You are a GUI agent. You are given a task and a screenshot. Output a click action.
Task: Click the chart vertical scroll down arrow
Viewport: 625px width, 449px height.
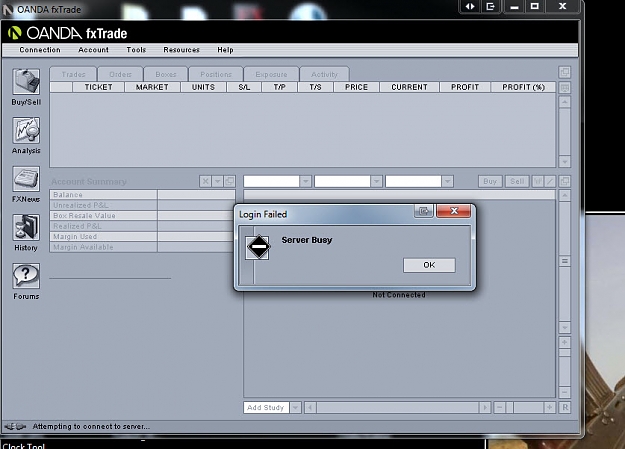click(565, 327)
